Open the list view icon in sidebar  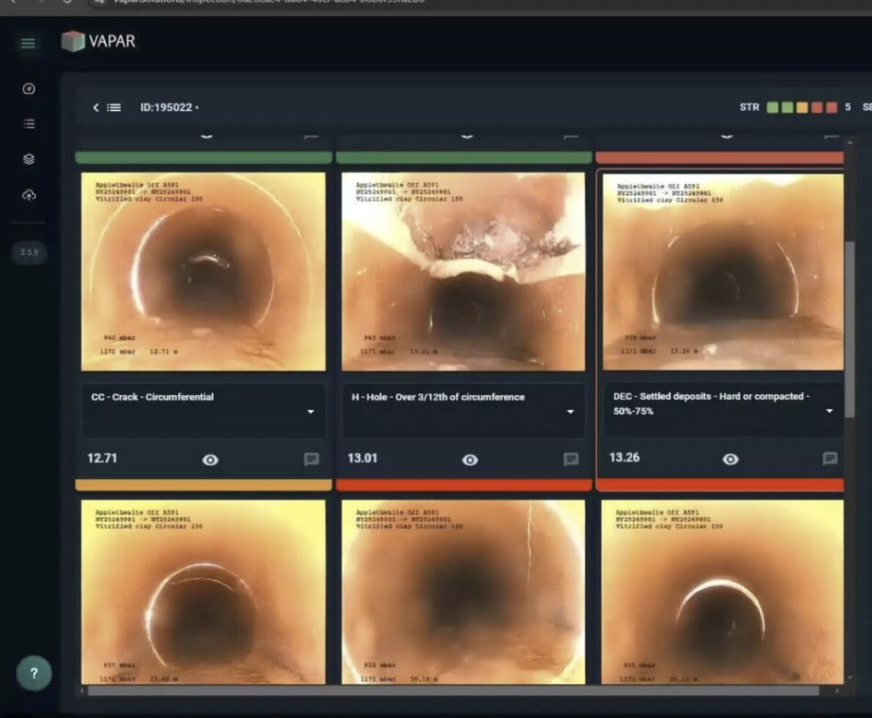point(28,124)
